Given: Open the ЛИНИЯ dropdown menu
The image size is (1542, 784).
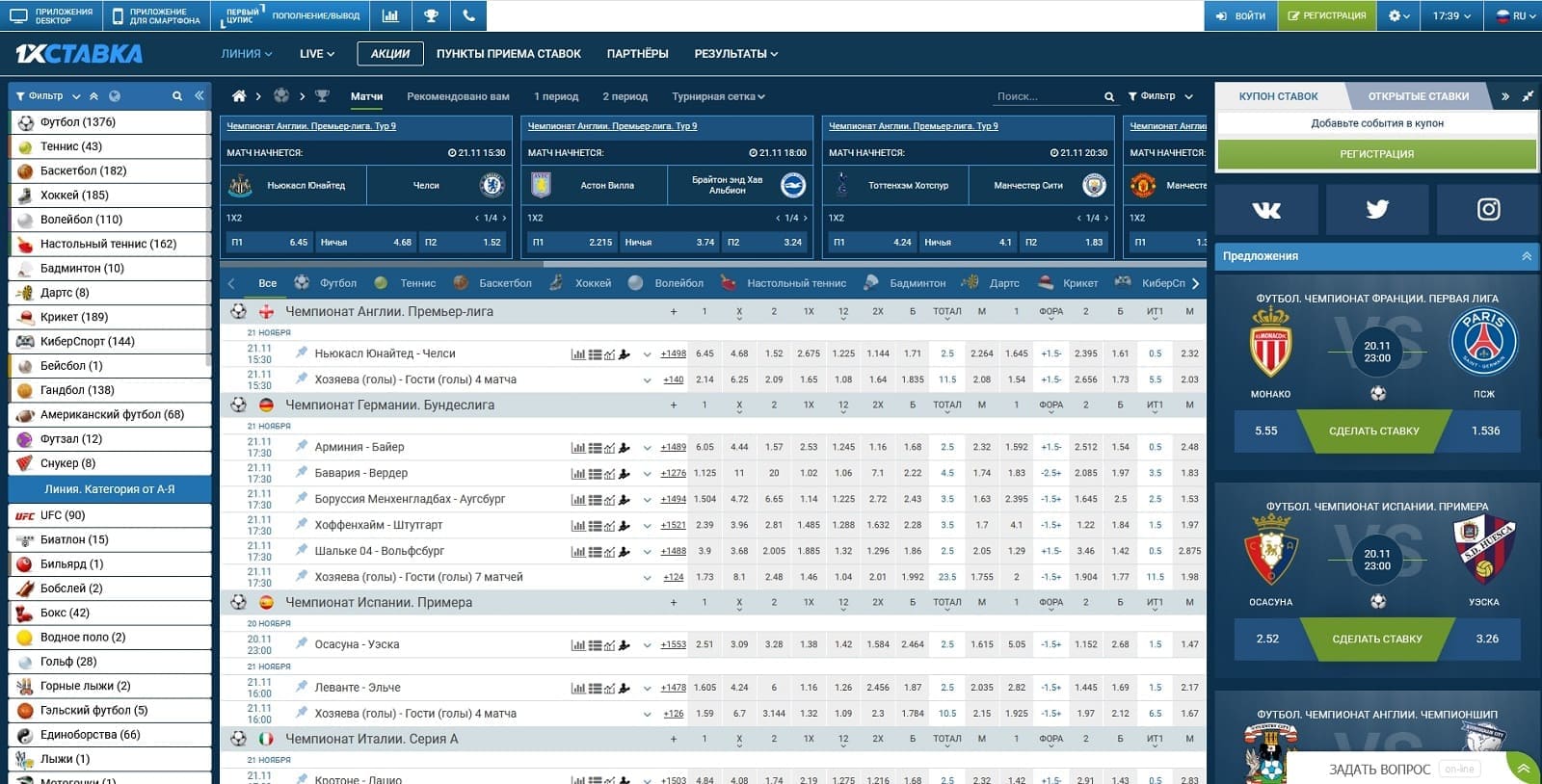Looking at the screenshot, I should click(247, 54).
